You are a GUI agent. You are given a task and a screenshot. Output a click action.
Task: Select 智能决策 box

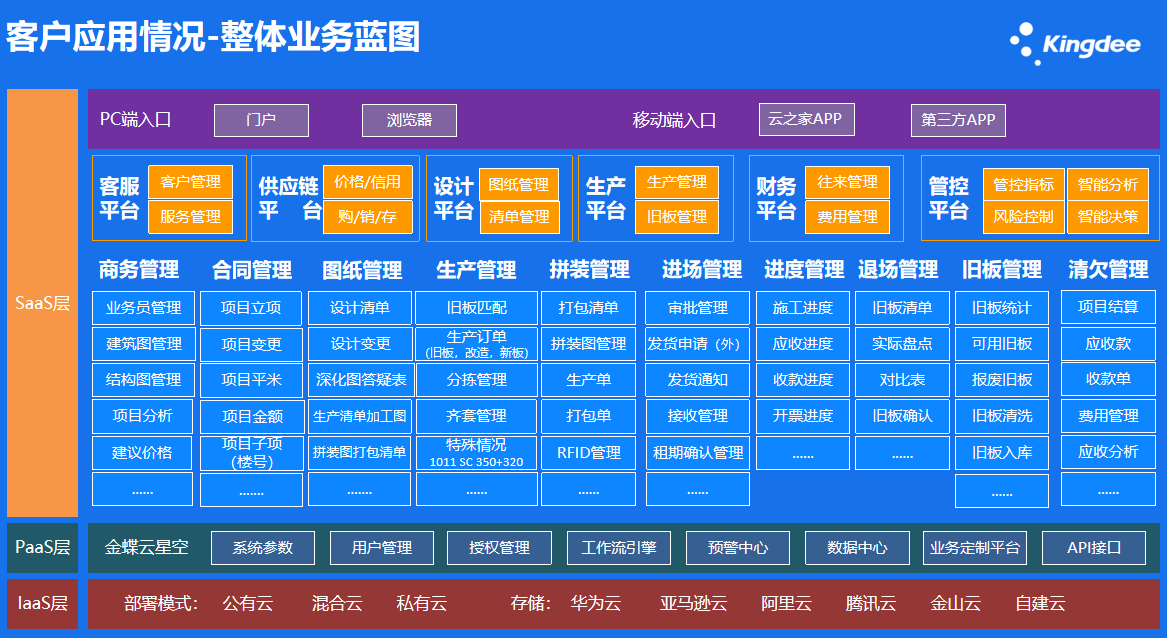coord(1107,217)
